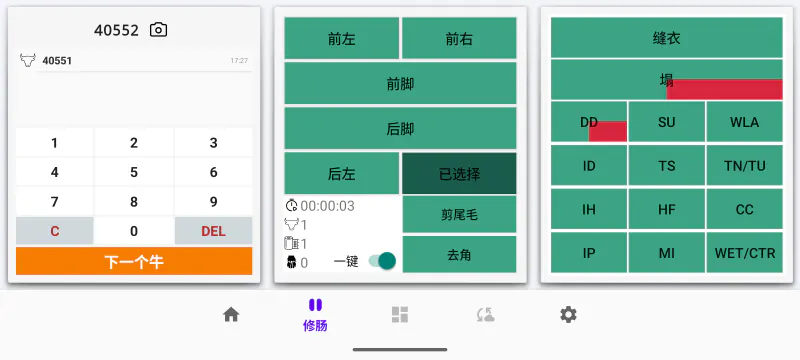Select the 前右 hoof button

(x=459, y=38)
